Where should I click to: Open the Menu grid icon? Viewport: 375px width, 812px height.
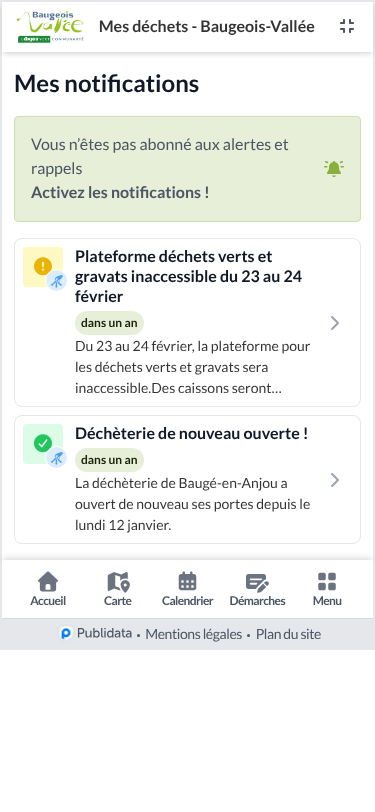click(x=327, y=582)
